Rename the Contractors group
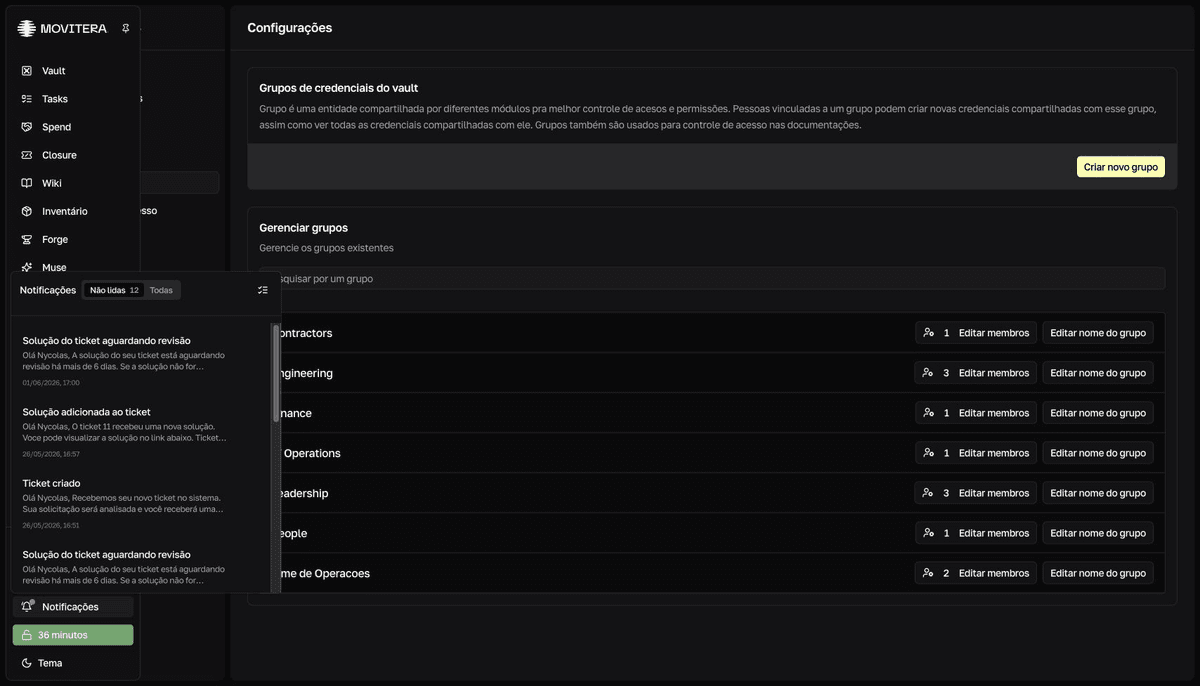Image resolution: width=1200 pixels, height=686 pixels. (1098, 333)
